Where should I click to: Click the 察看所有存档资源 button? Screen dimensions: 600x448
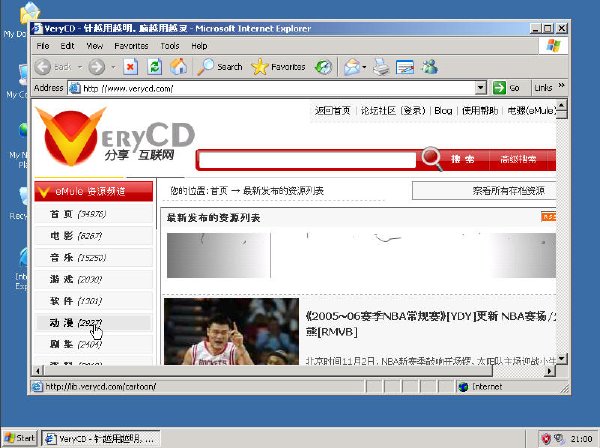484,191
